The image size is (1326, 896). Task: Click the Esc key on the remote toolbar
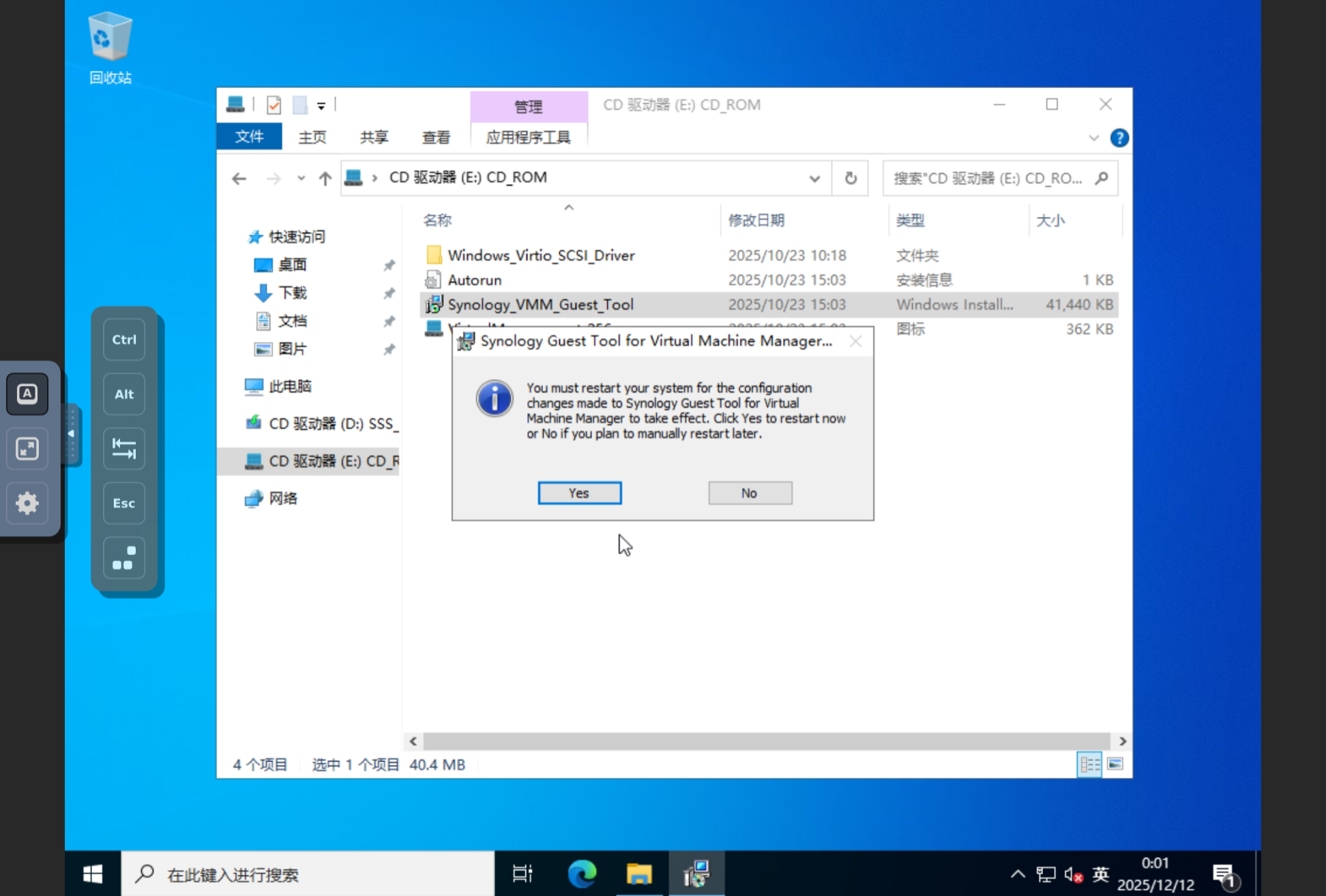coord(124,503)
